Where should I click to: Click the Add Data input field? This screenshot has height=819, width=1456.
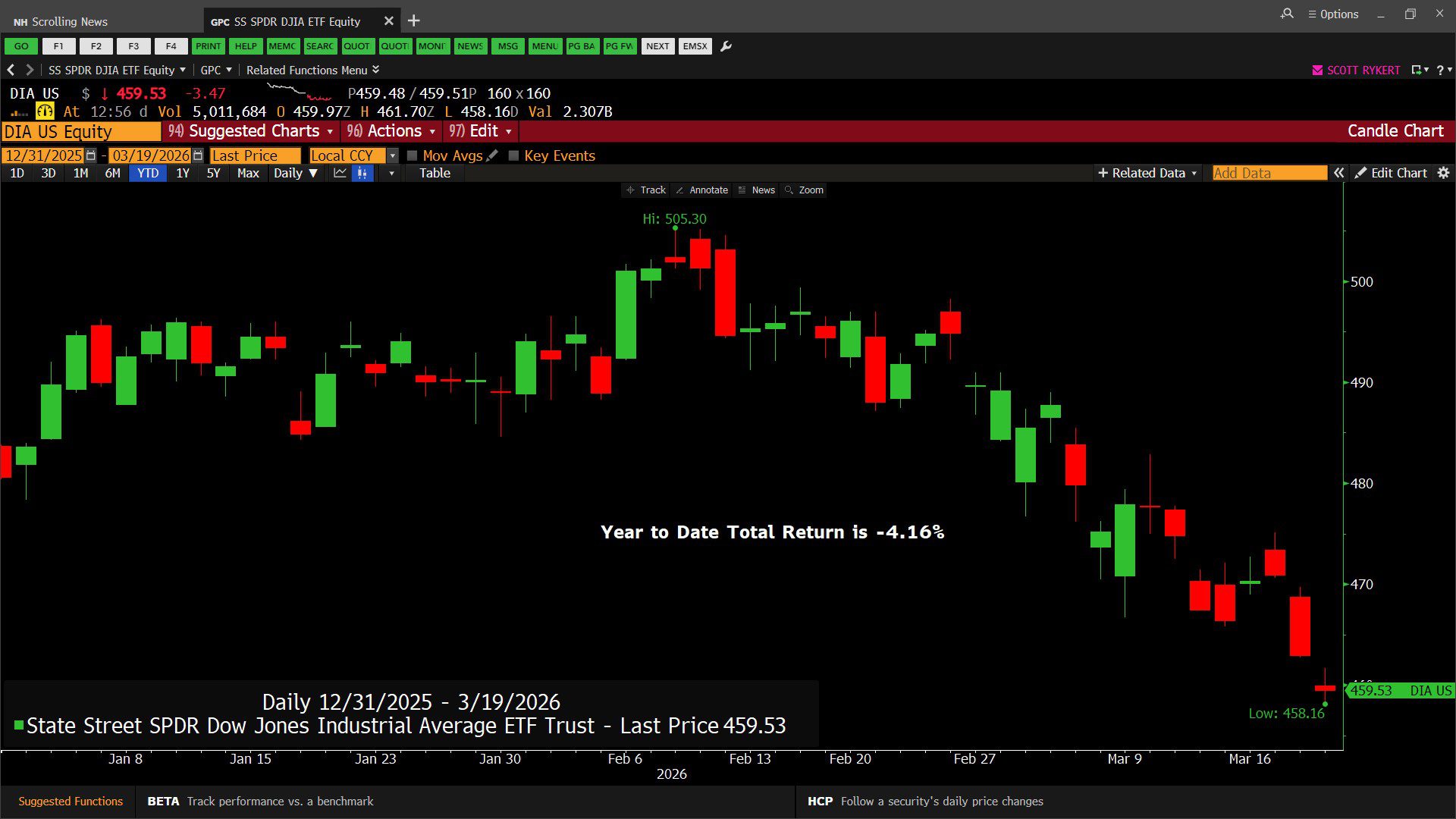click(1269, 173)
